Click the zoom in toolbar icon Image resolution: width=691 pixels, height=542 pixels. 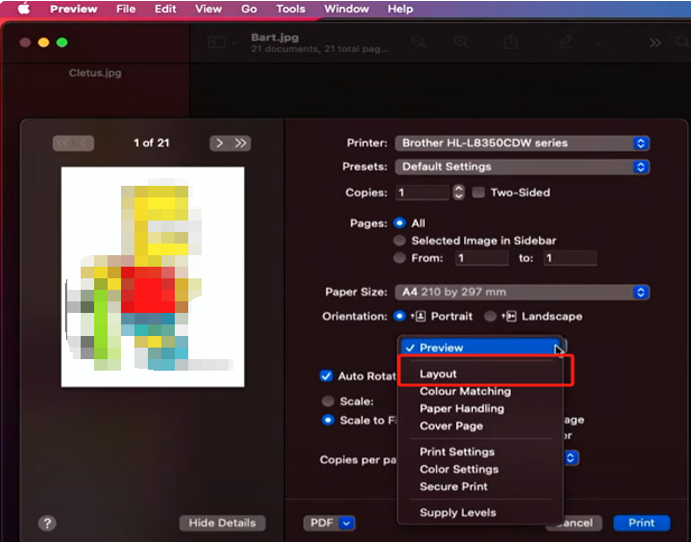pyautogui.click(x=462, y=42)
